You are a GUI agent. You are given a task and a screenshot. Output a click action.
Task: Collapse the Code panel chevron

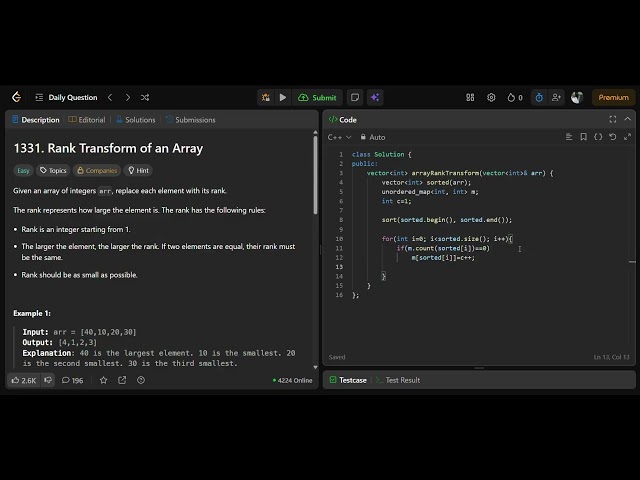click(x=628, y=119)
